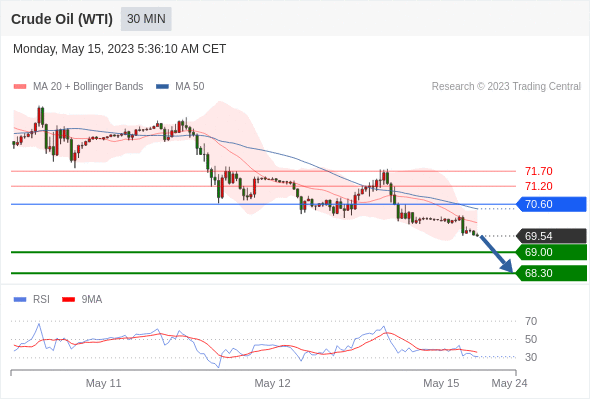This screenshot has height=400, width=590.
Task: Select the May 15 axis date
Action: 441,383
